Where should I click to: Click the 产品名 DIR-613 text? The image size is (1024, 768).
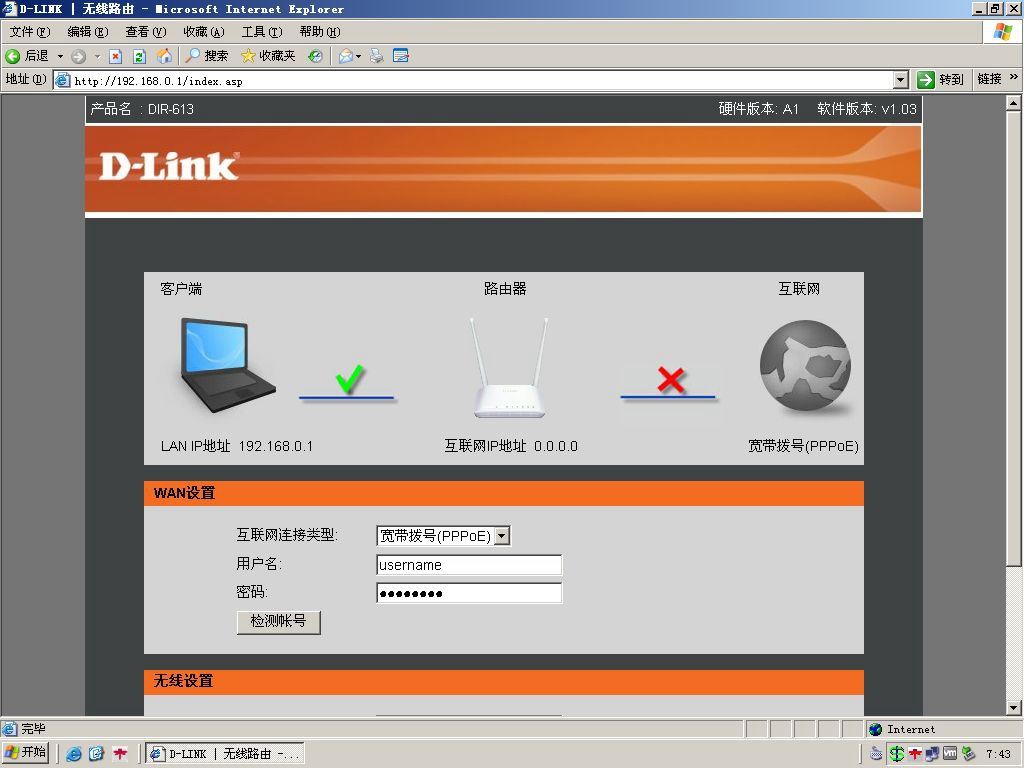coord(142,109)
